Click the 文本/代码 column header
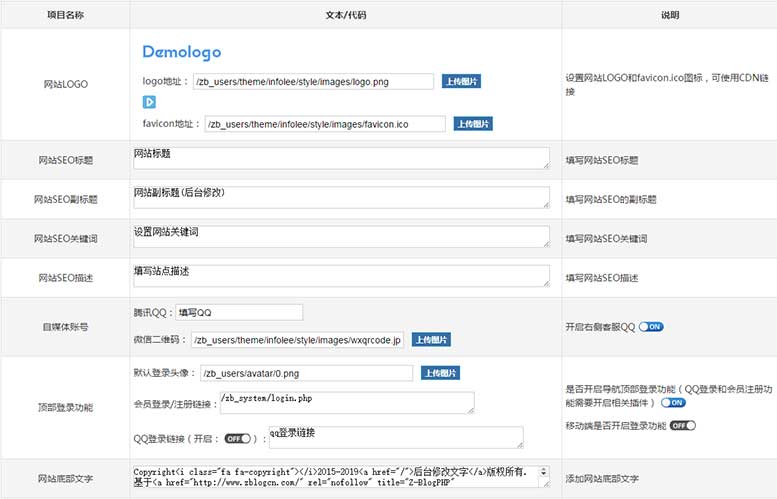The image size is (777, 499). [345, 15]
